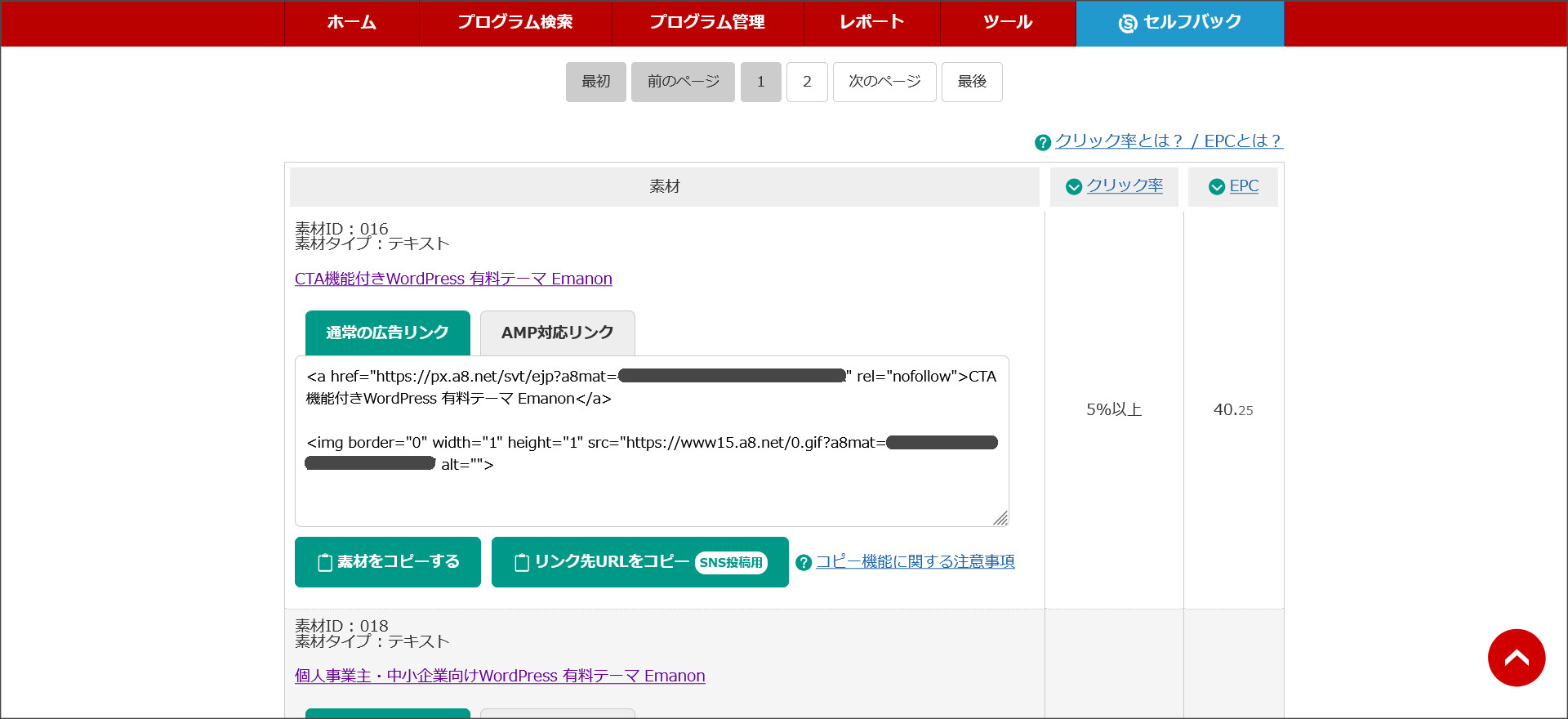This screenshot has height=719, width=1568.
Task: Click the red scroll-to-top arrow button
Action: [1517, 658]
